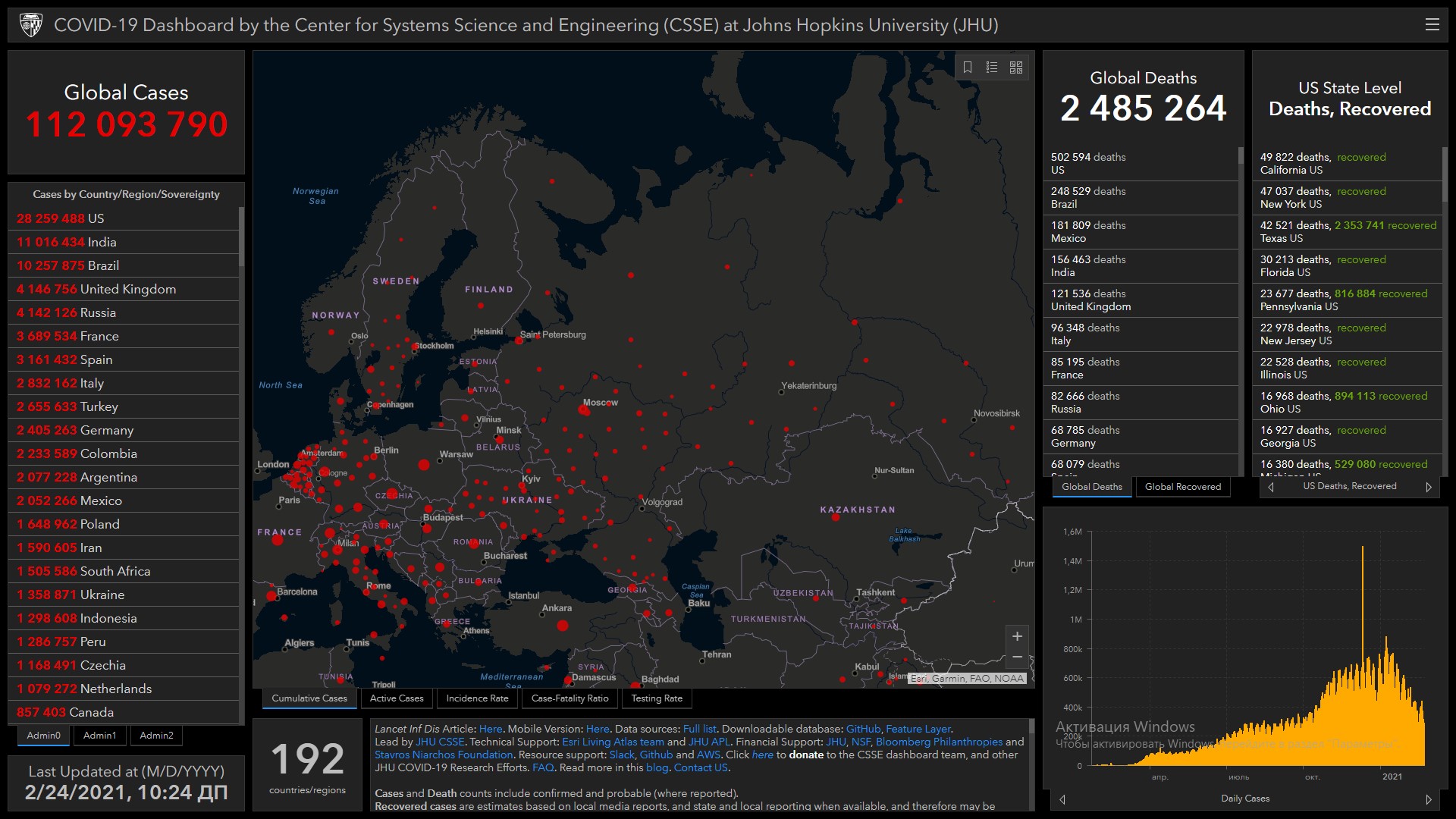Zoom in on the map with plus button
Viewport: 1456px width, 819px height.
coord(1017,636)
